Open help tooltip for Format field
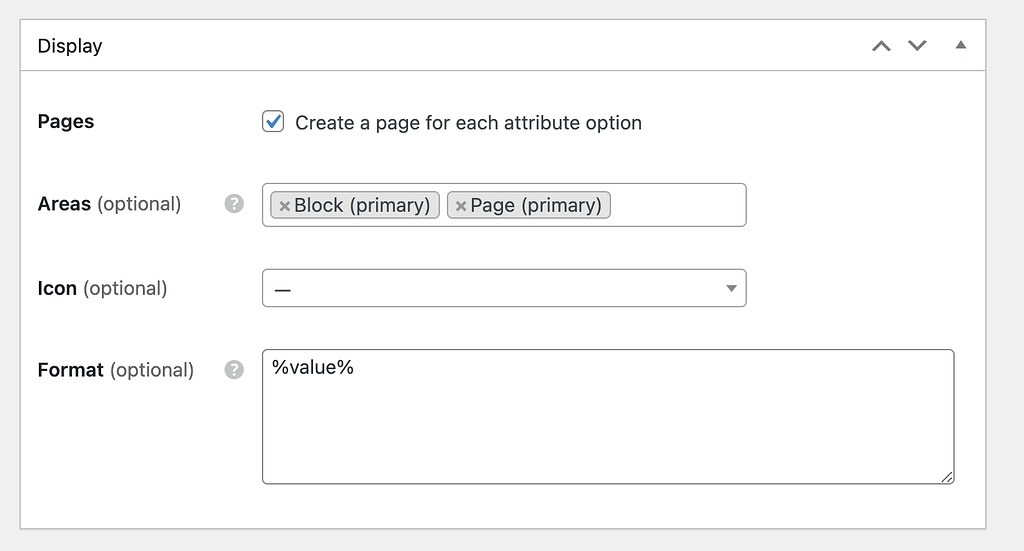The image size is (1024, 551). 234,370
